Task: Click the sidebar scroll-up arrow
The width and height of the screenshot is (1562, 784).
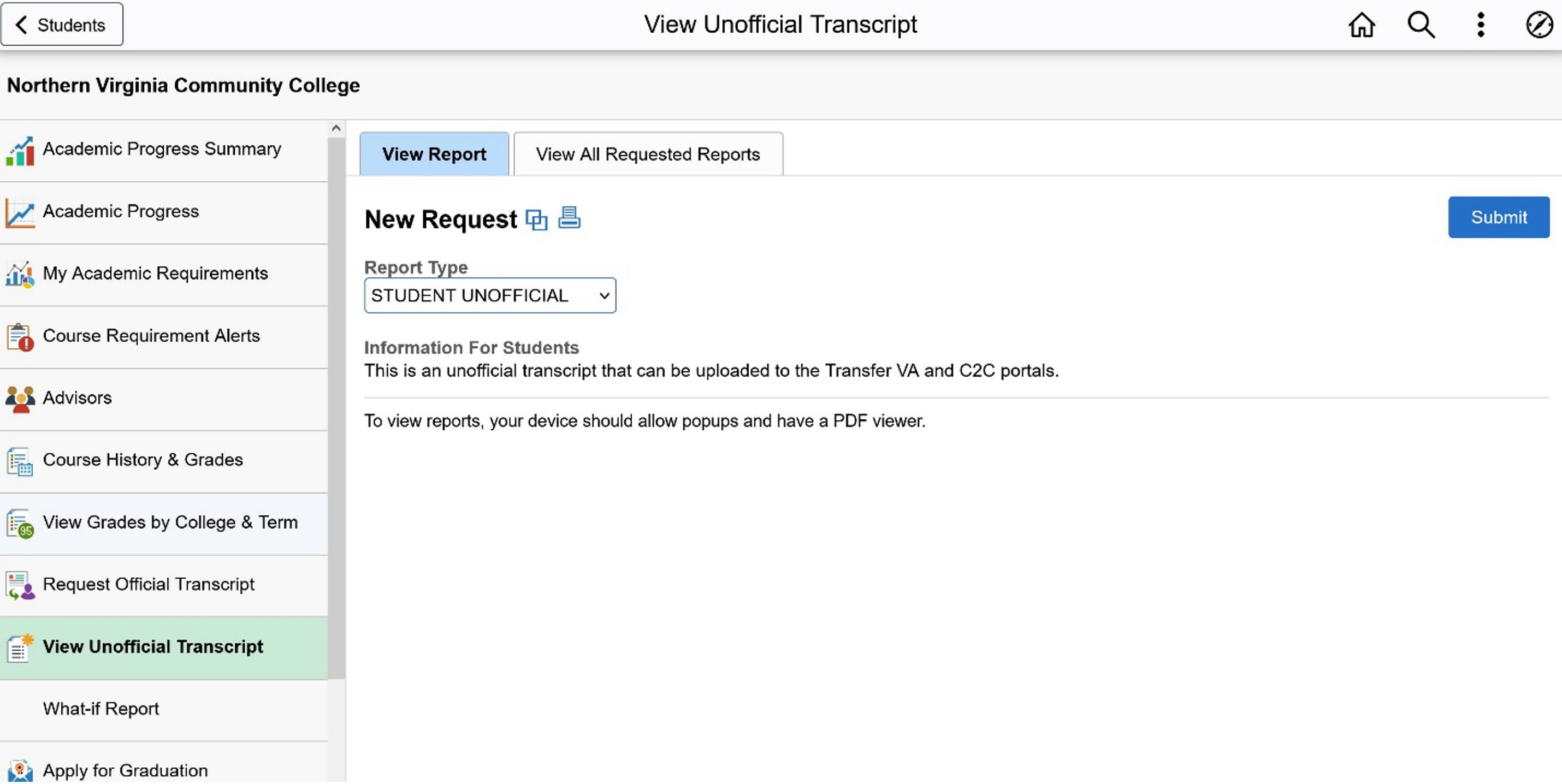Action: pyautogui.click(x=336, y=128)
